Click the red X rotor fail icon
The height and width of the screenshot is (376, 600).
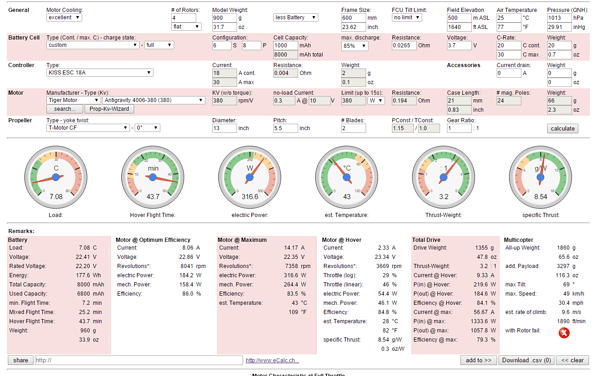[x=564, y=333]
